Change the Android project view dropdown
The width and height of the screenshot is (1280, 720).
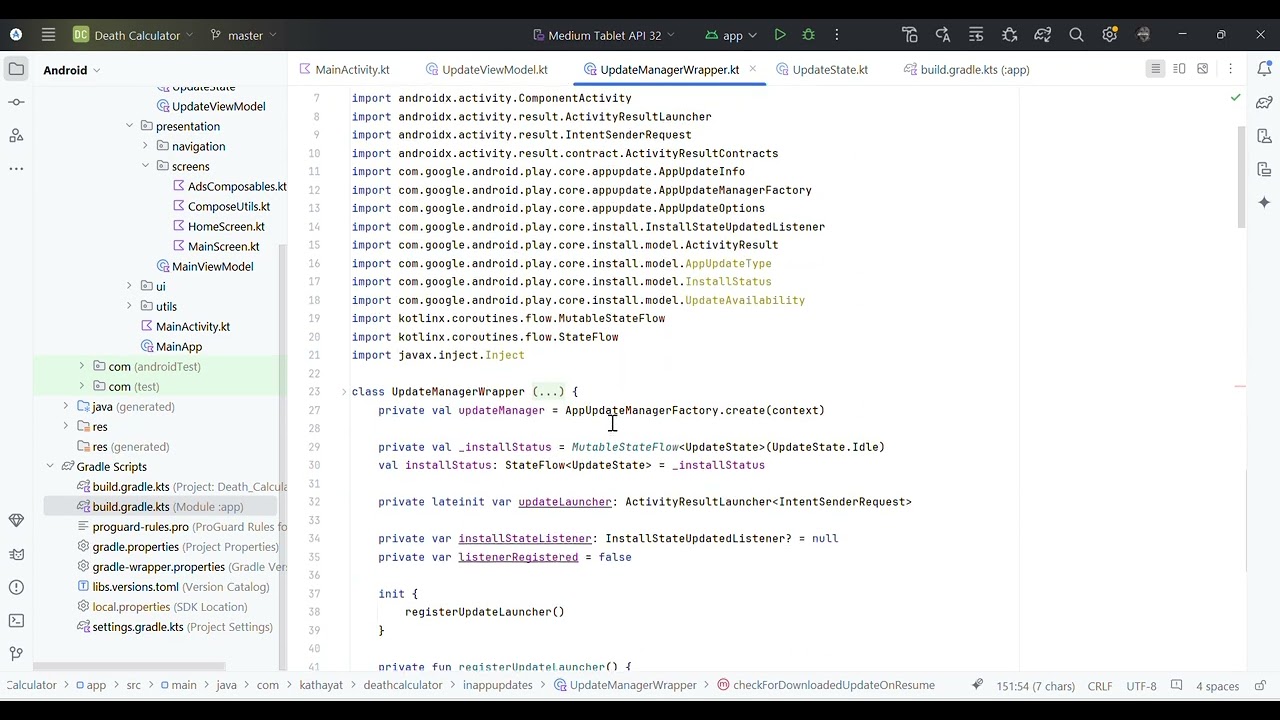(x=72, y=70)
